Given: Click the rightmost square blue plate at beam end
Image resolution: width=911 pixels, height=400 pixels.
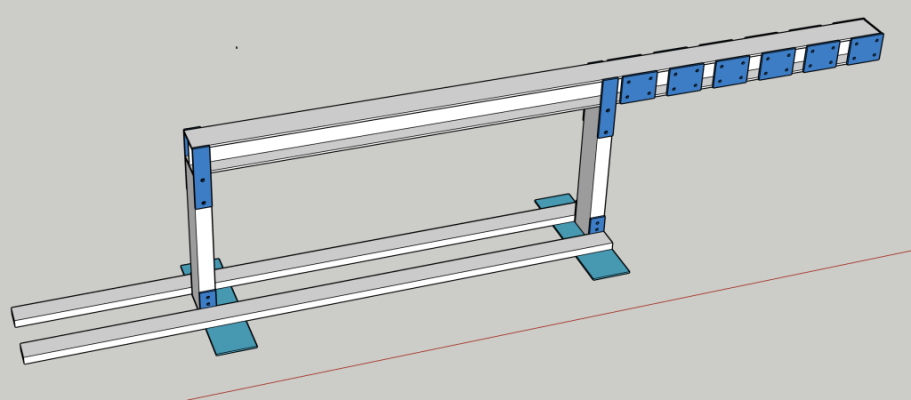Looking at the screenshot, I should click(x=866, y=49).
